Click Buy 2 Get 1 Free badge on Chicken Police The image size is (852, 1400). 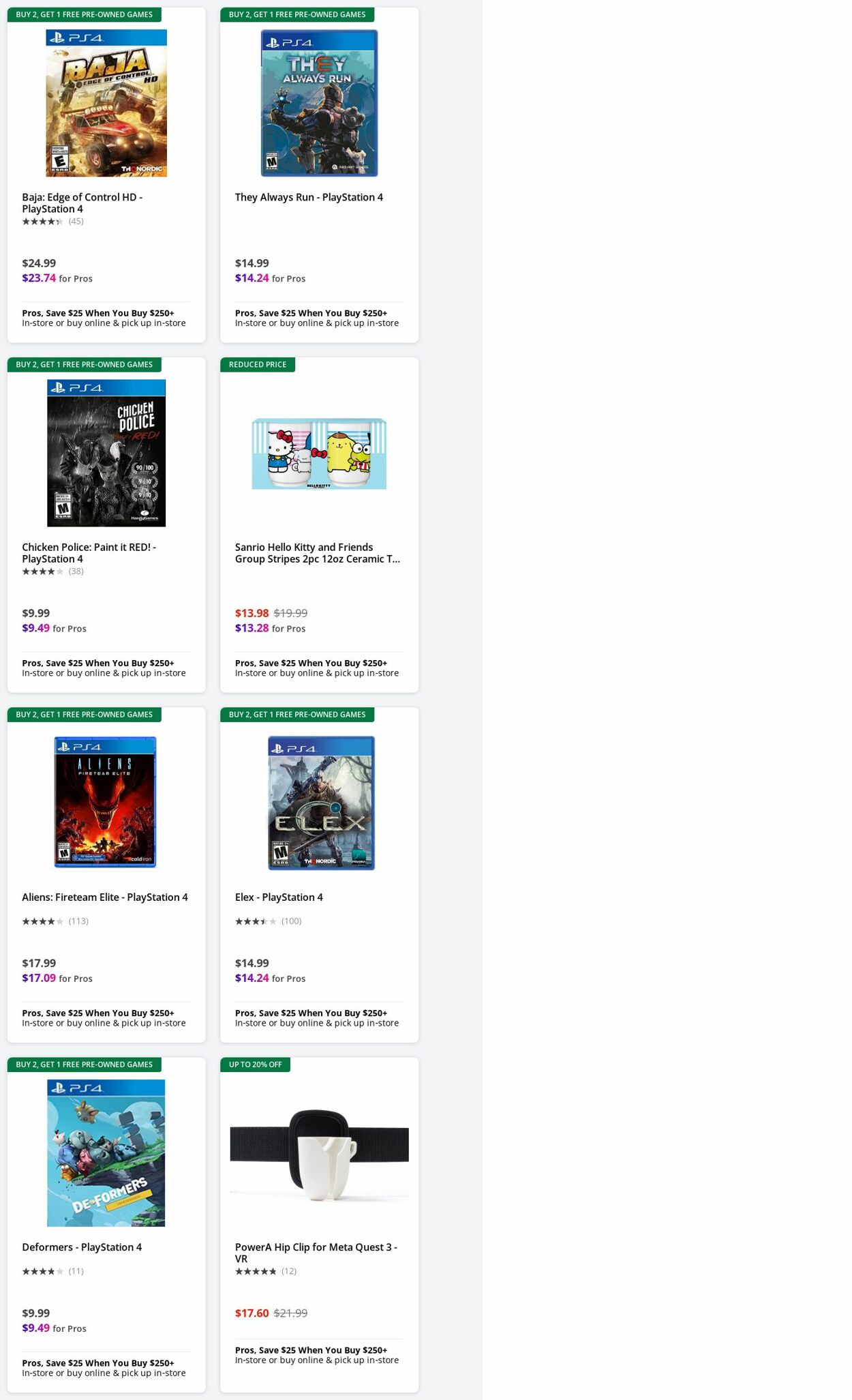click(85, 364)
